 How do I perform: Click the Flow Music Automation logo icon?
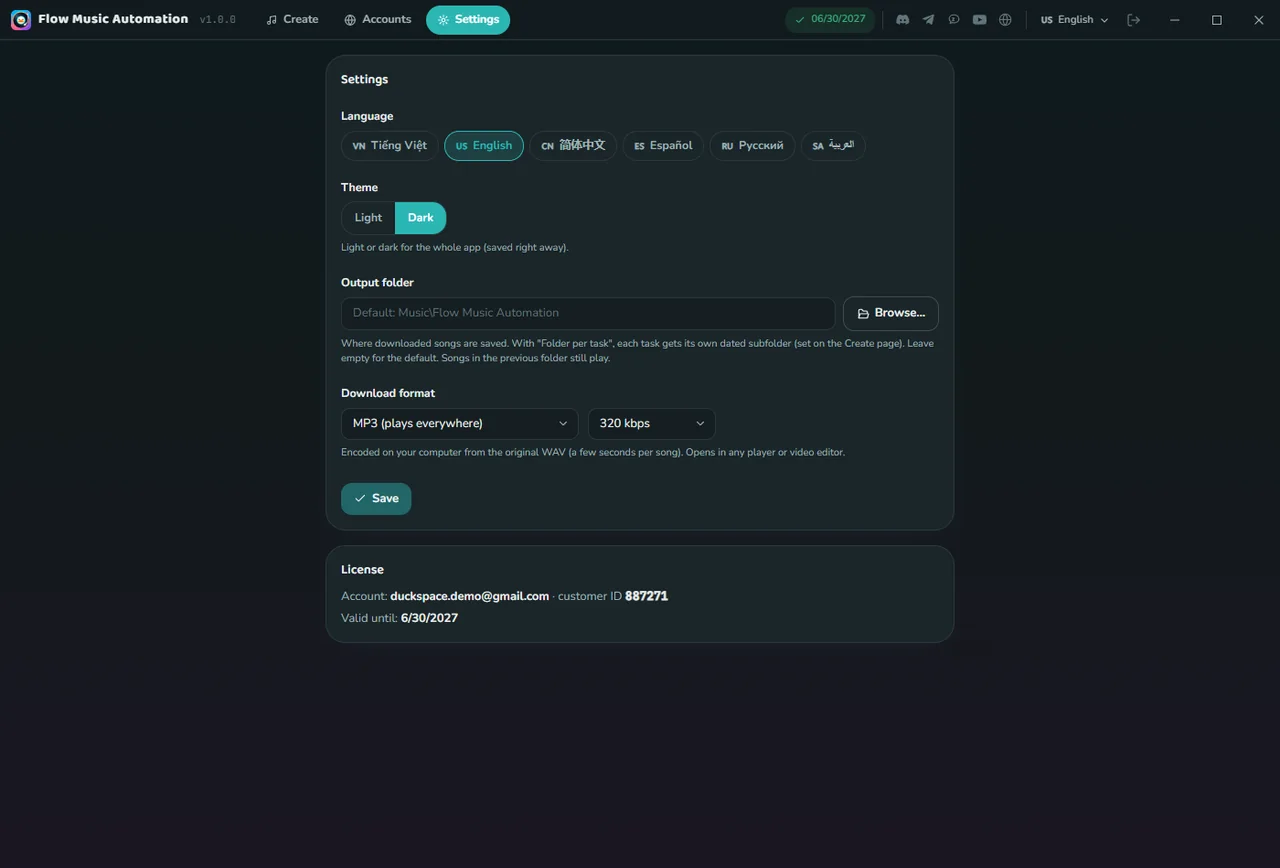click(x=21, y=20)
